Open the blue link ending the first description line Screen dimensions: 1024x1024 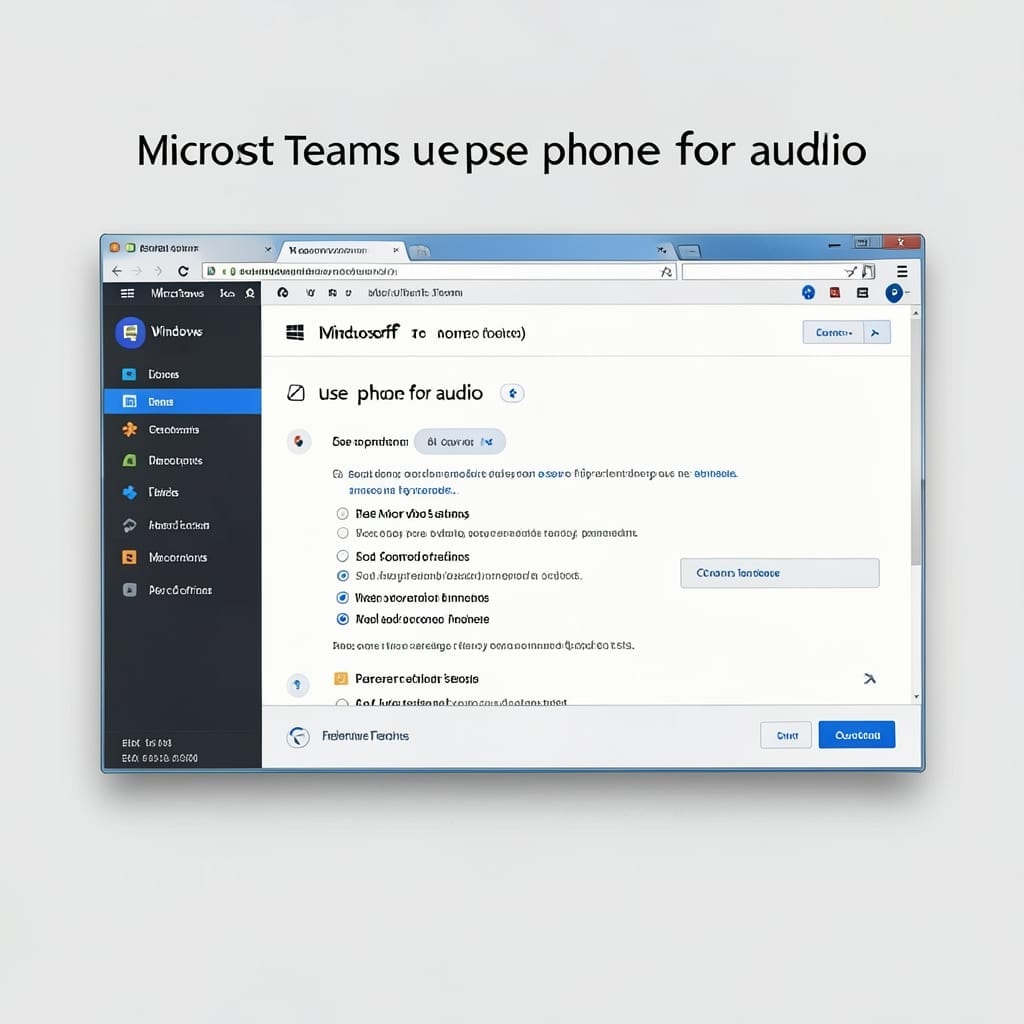[x=716, y=473]
